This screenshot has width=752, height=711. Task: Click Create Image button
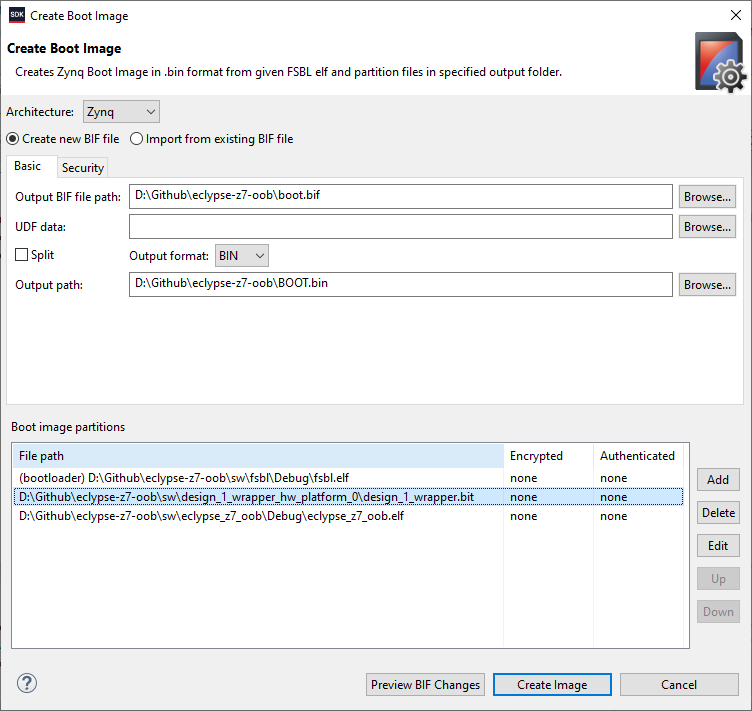552,685
